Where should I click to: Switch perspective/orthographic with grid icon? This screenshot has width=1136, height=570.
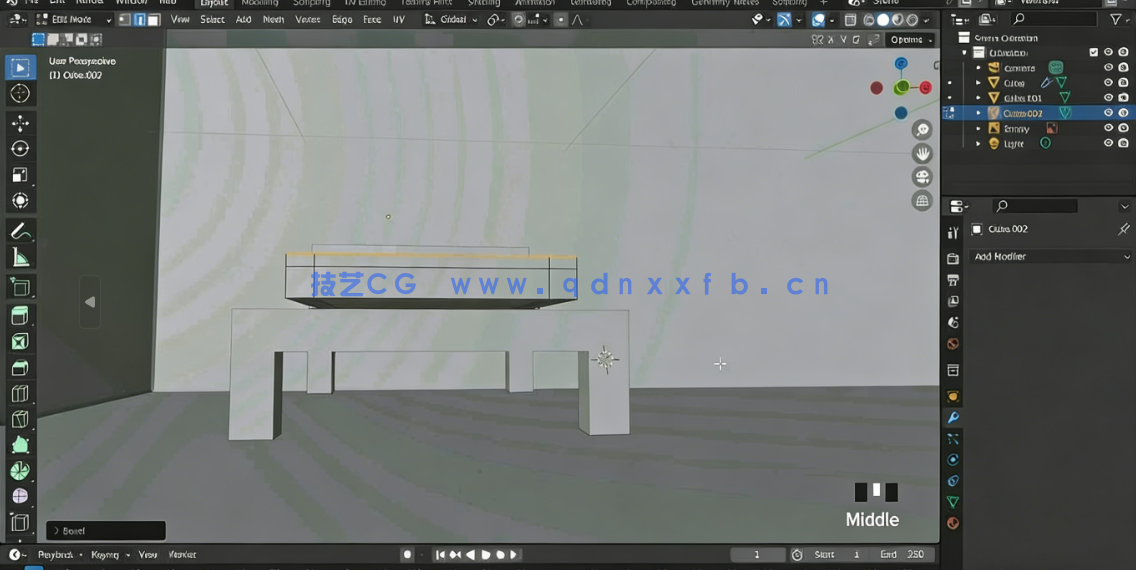point(922,201)
